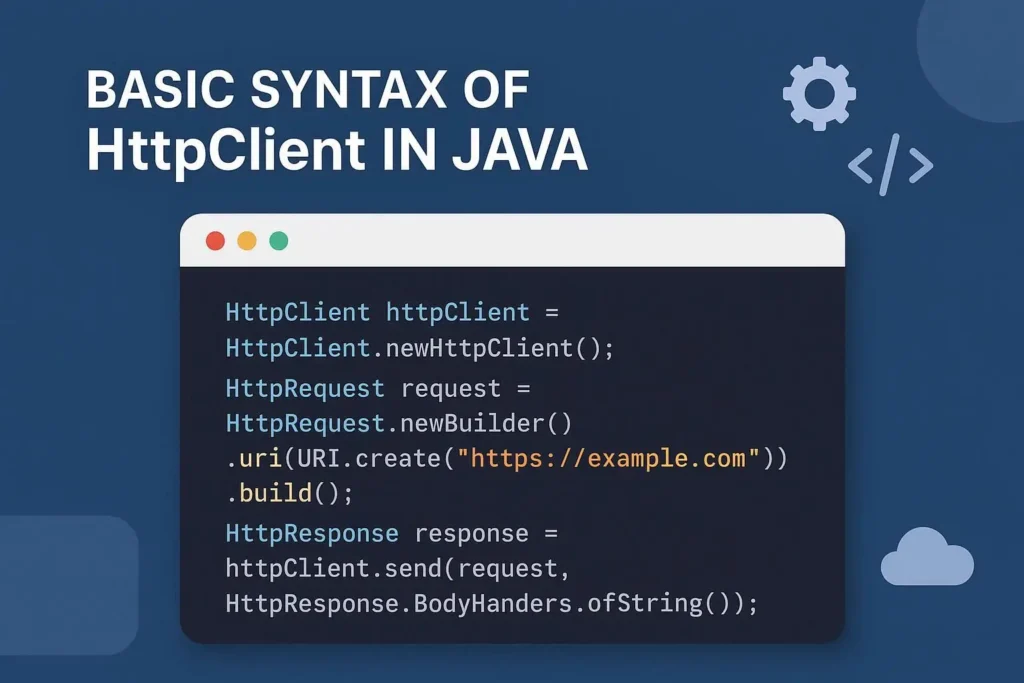Click the "BASIC SYNTAX OF" heading line
Screen dimensions: 1024x683
pyautogui.click(x=307, y=91)
